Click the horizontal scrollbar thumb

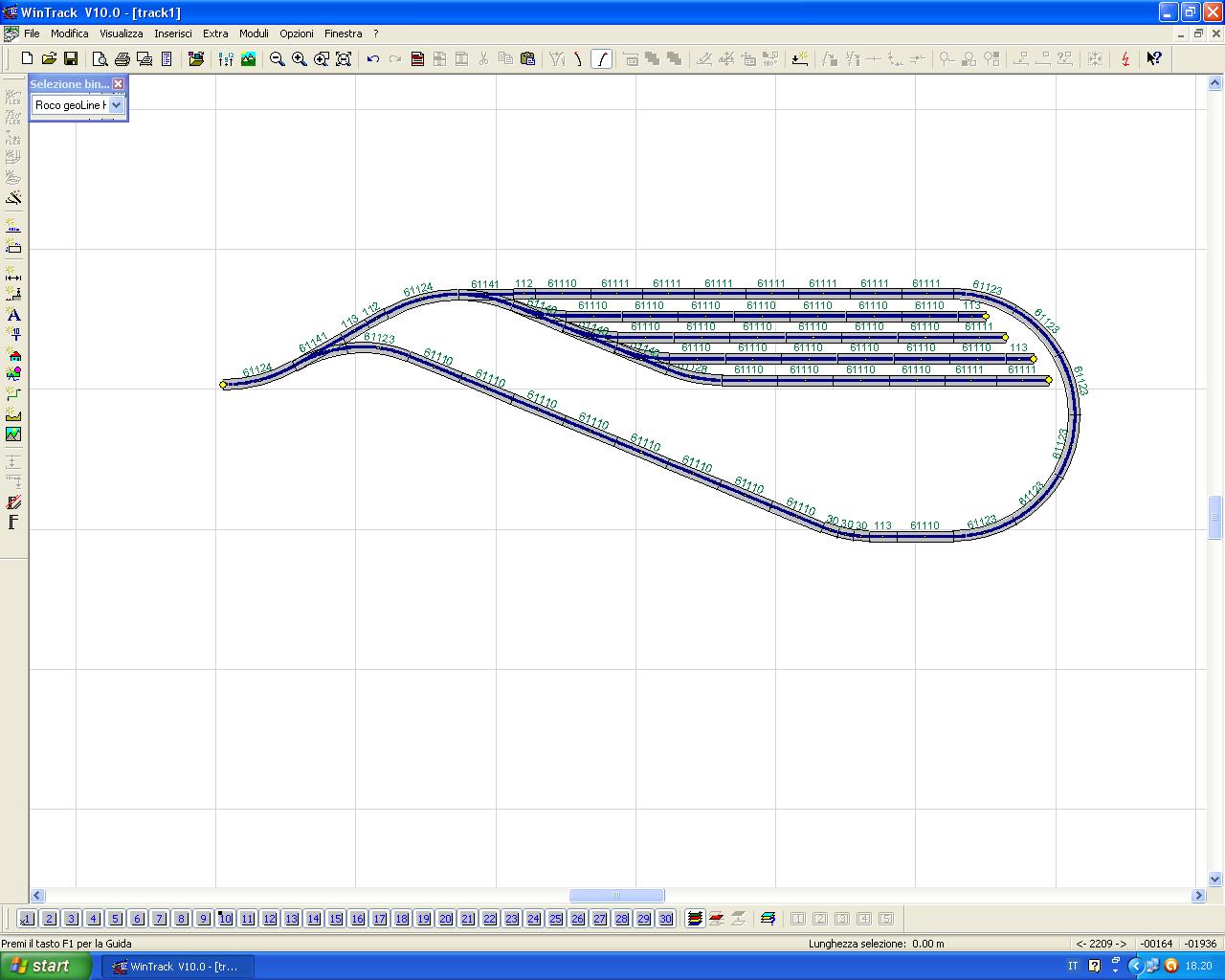[x=616, y=895]
